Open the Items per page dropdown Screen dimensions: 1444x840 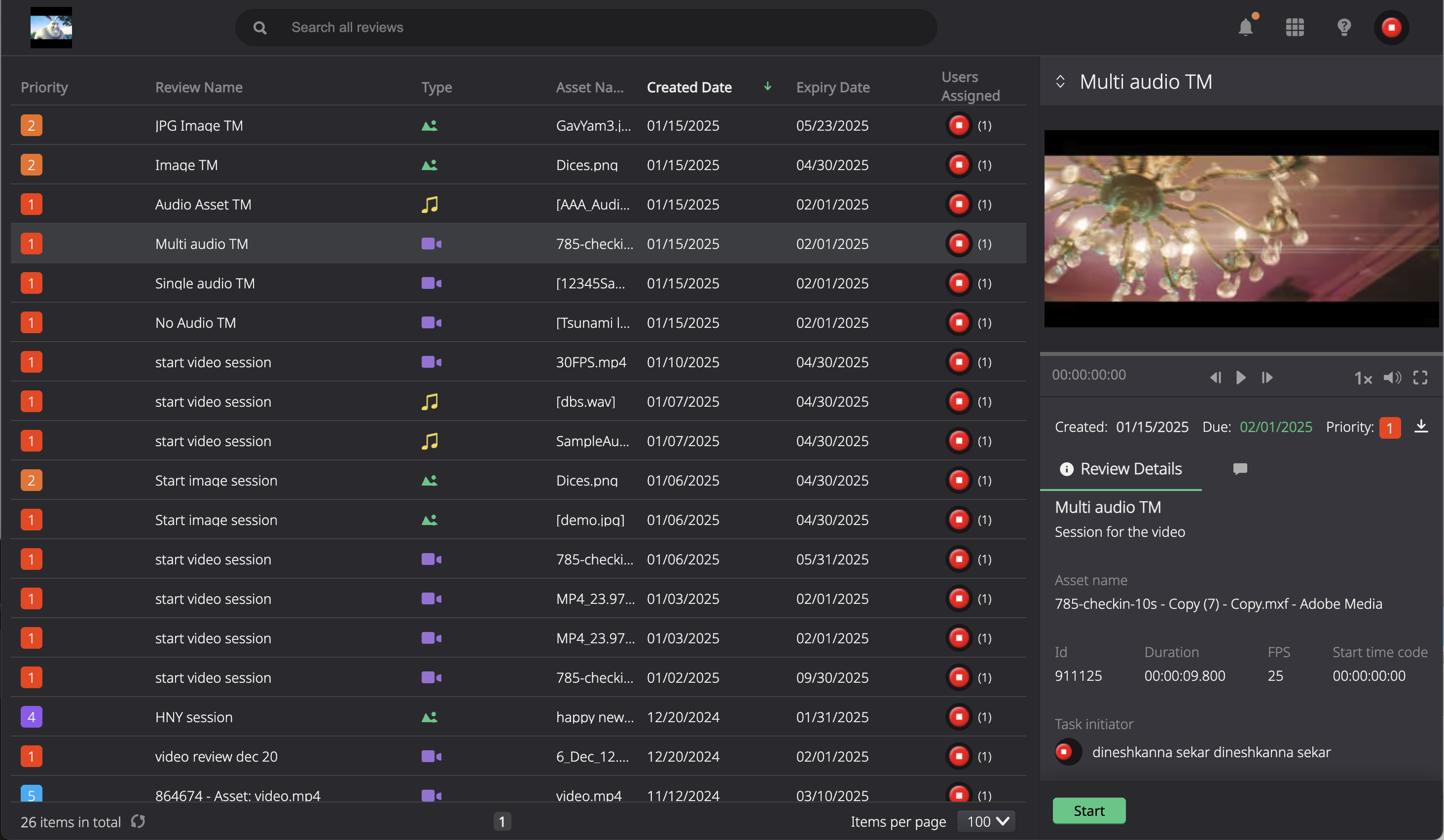pos(987,822)
